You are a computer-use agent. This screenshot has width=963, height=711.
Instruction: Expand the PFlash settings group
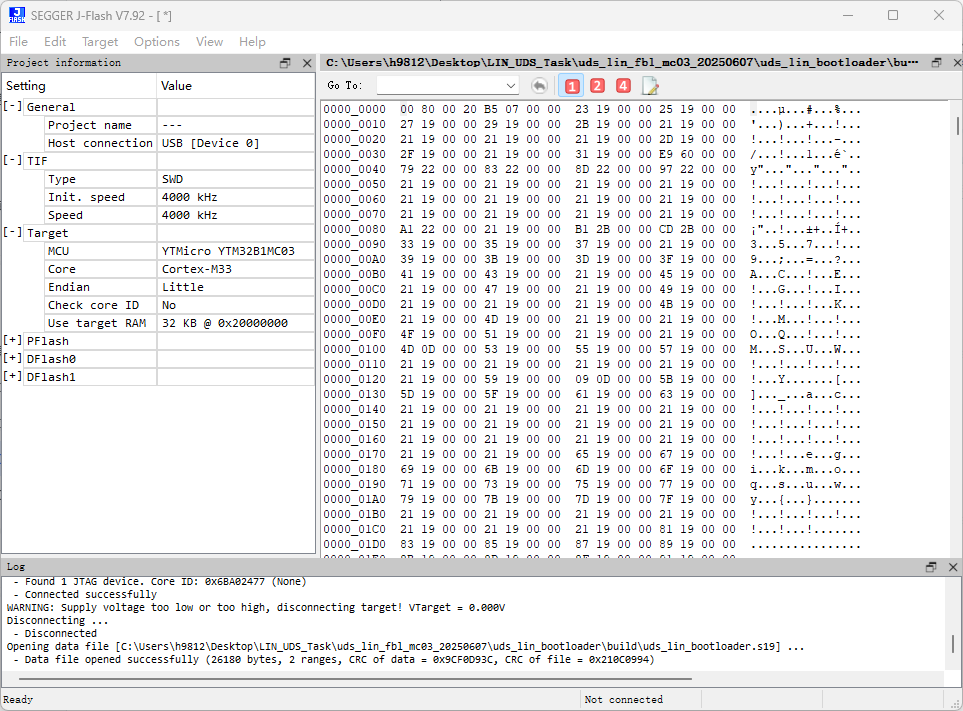tap(13, 340)
